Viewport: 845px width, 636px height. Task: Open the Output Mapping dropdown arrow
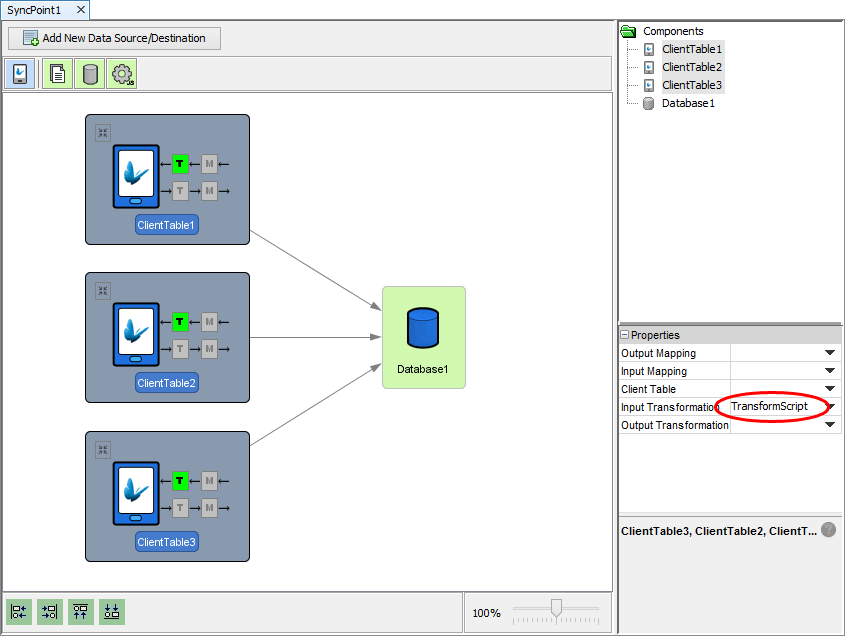829,353
